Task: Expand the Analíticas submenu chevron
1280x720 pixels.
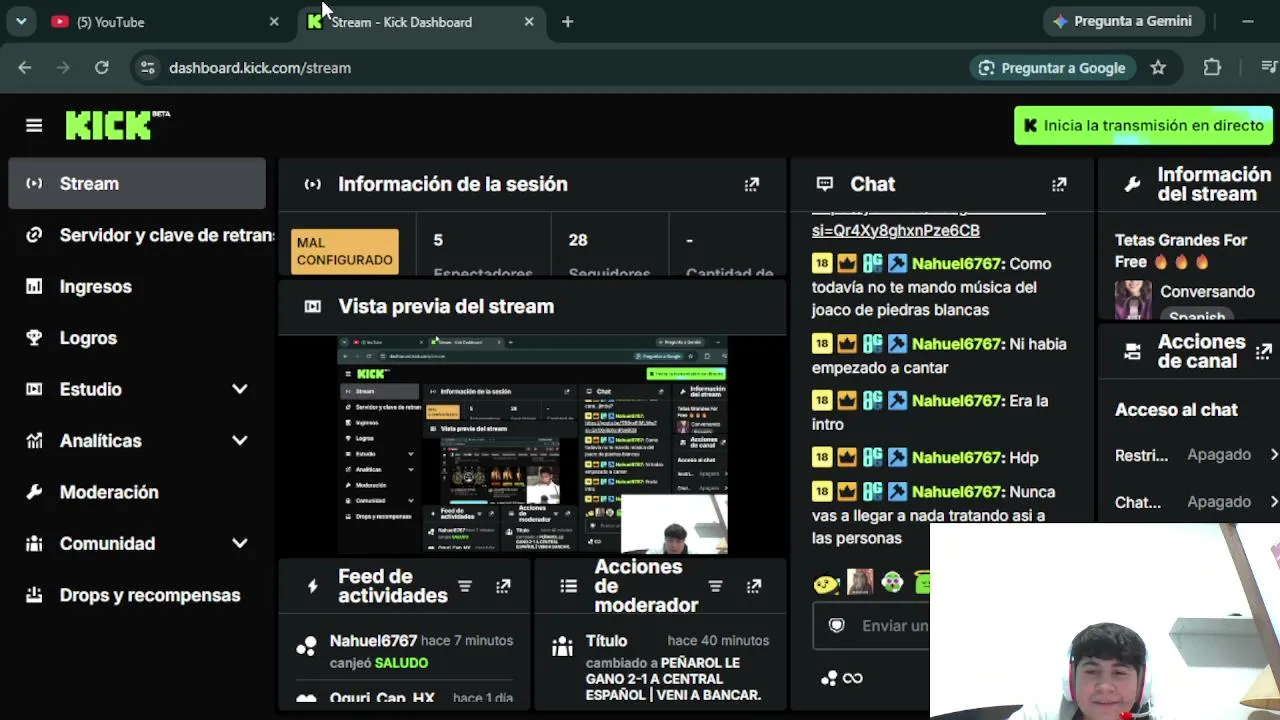Action: [240, 441]
